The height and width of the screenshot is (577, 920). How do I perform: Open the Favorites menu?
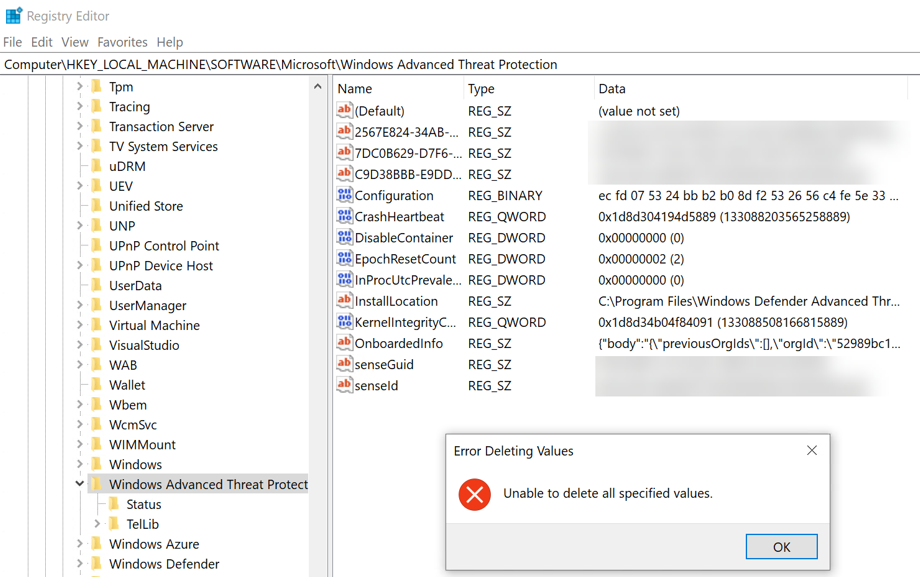123,42
